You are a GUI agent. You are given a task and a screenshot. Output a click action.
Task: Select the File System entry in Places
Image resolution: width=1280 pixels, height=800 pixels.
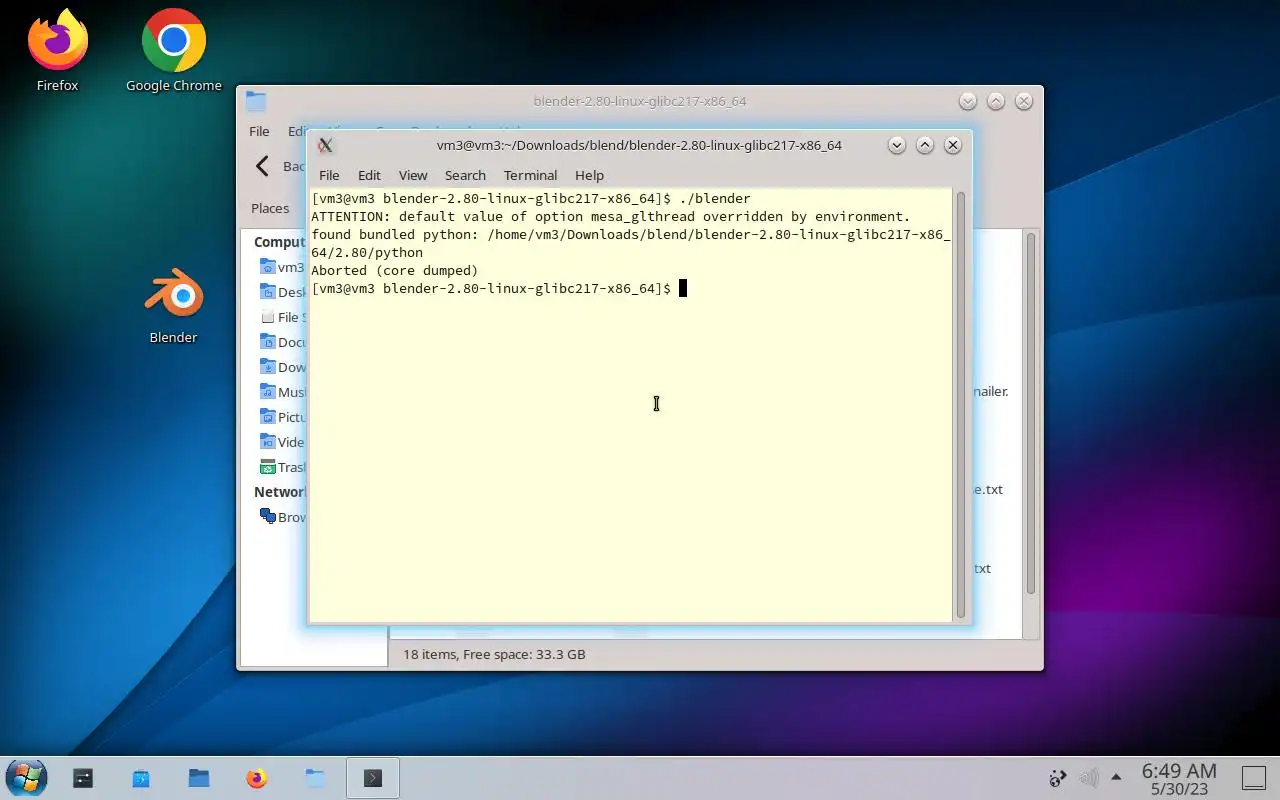point(281,317)
